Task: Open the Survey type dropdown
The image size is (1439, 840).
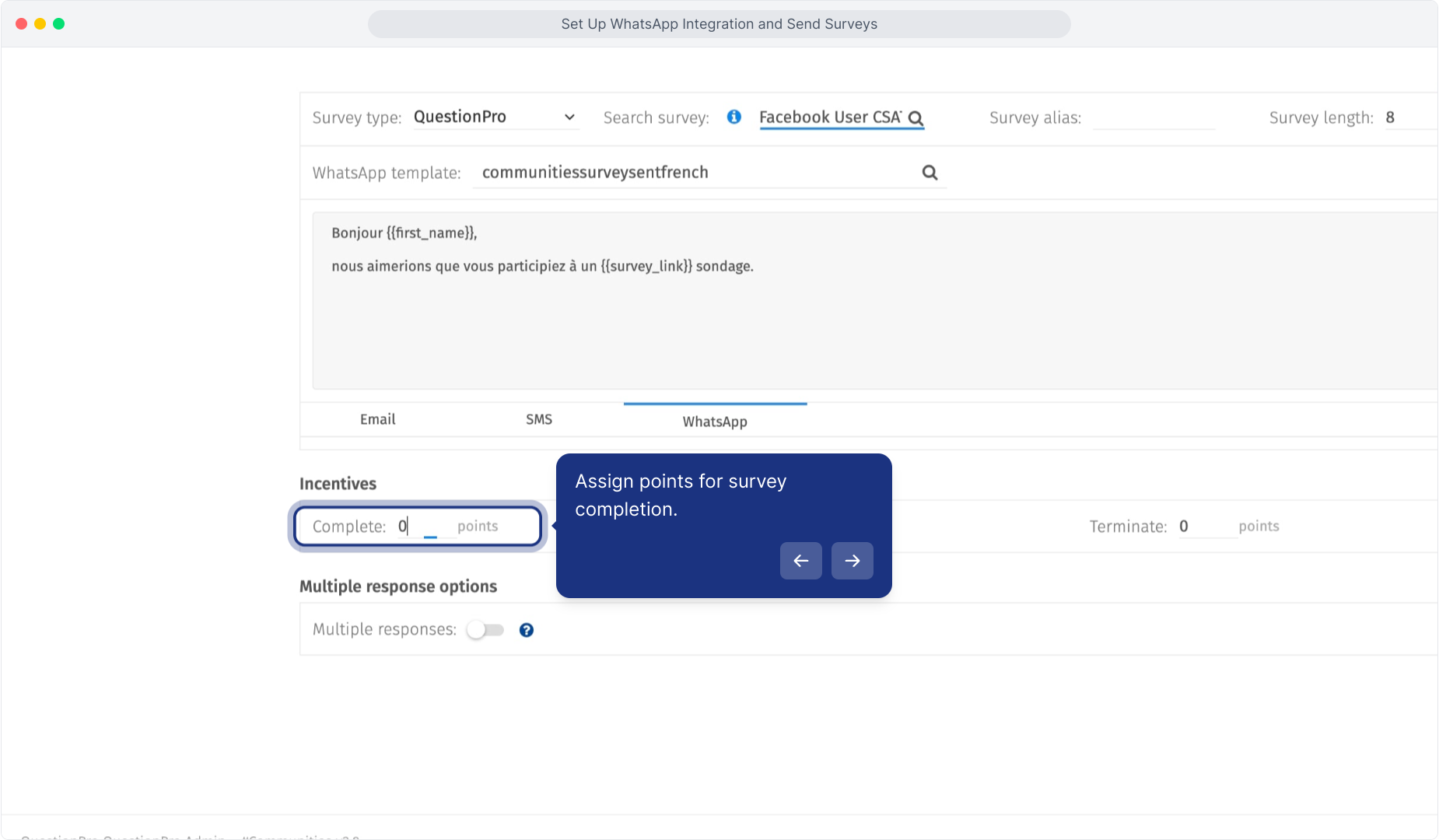Action: (495, 117)
